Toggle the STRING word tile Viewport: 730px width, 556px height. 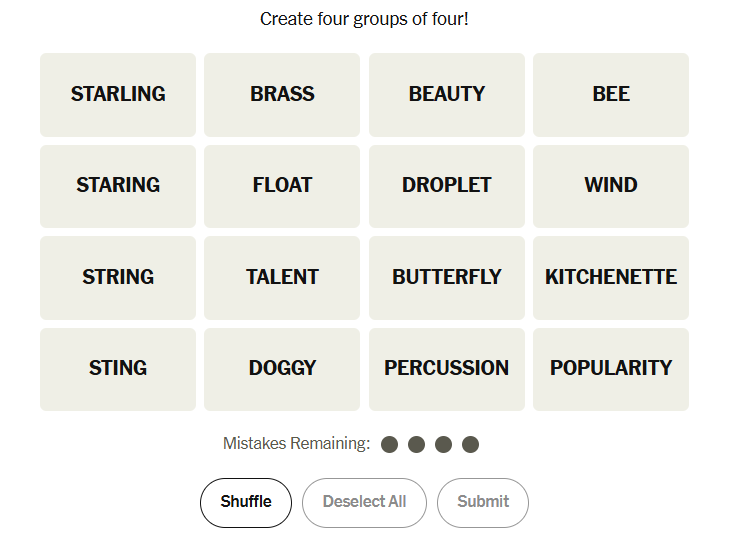118,278
